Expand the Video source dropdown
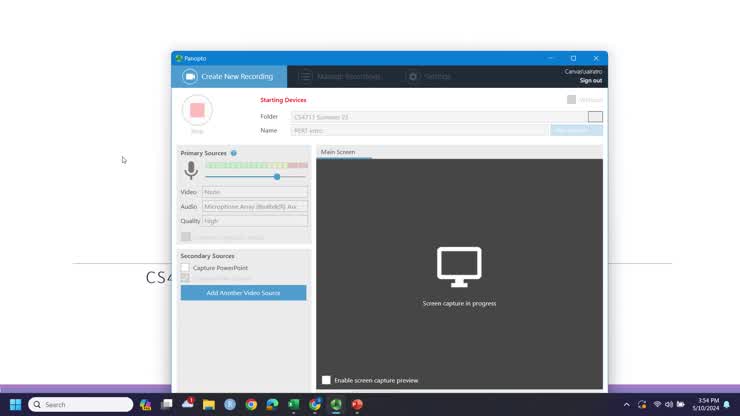Viewport: 740px width, 416px height. point(255,192)
